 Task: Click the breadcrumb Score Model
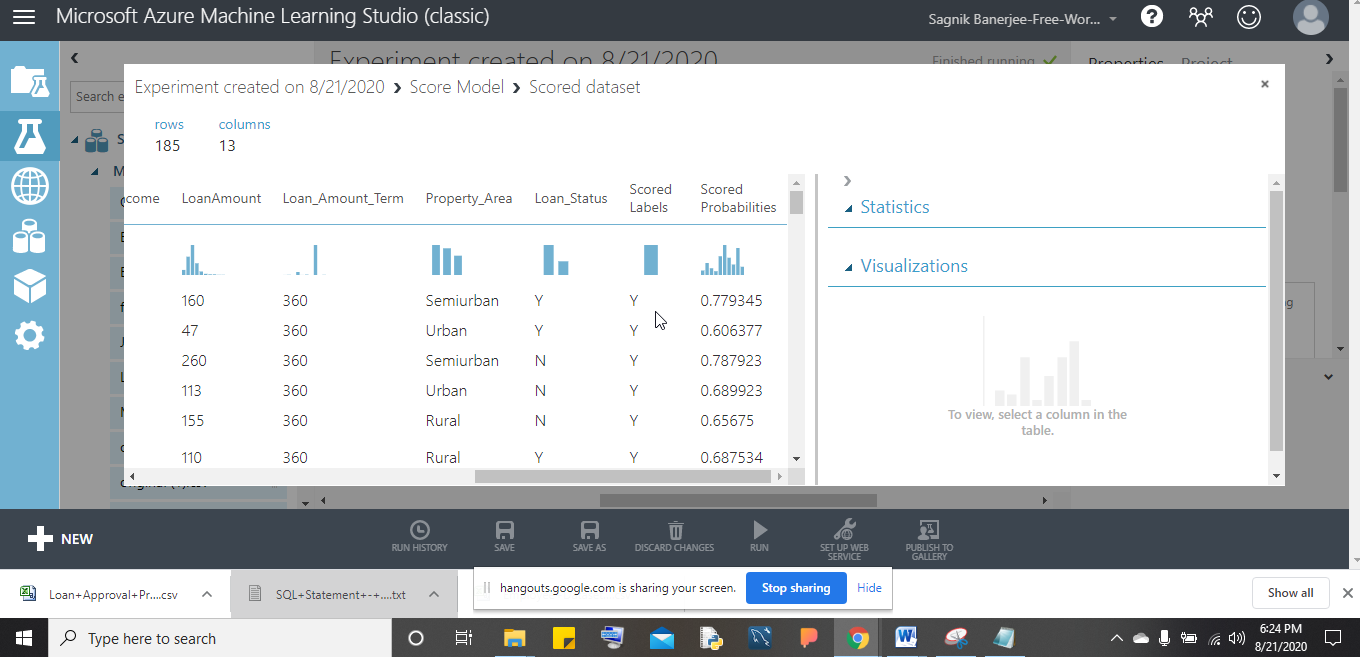pyautogui.click(x=456, y=87)
